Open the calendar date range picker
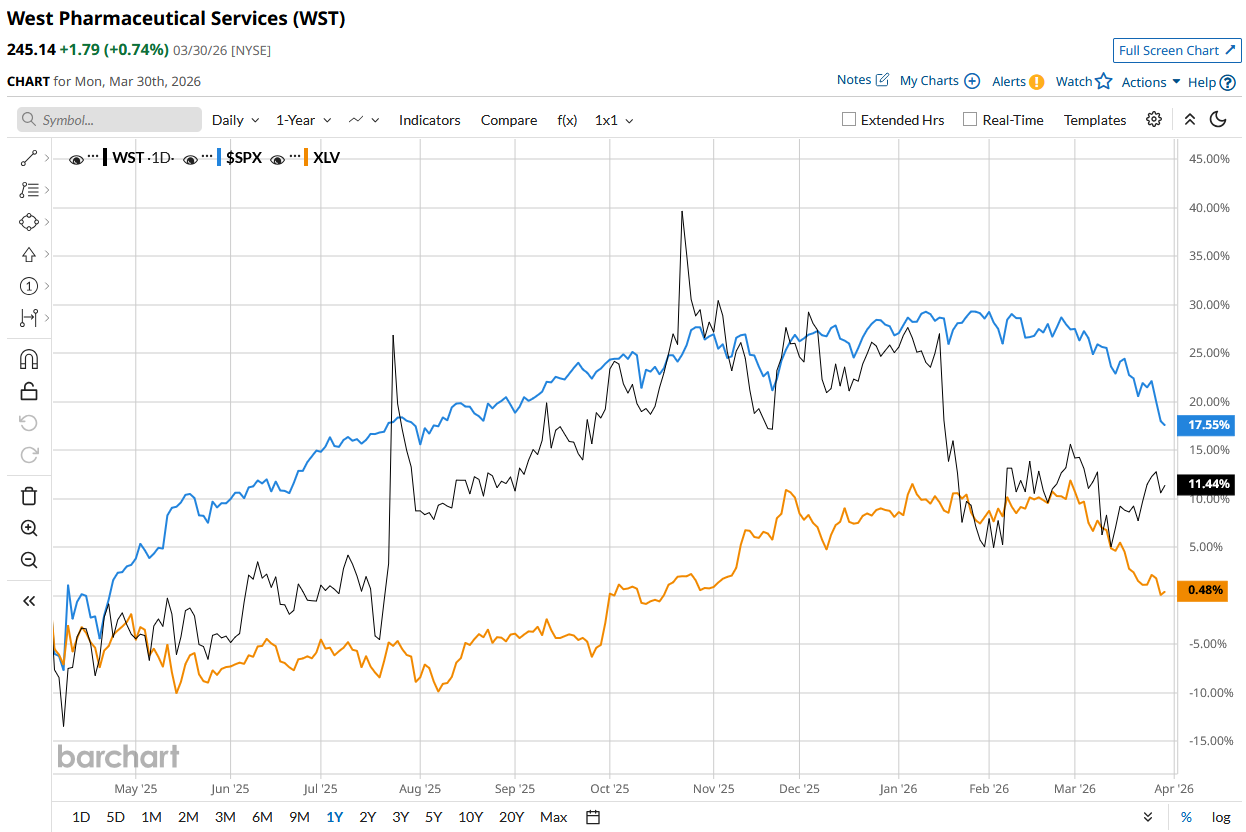 click(x=593, y=817)
